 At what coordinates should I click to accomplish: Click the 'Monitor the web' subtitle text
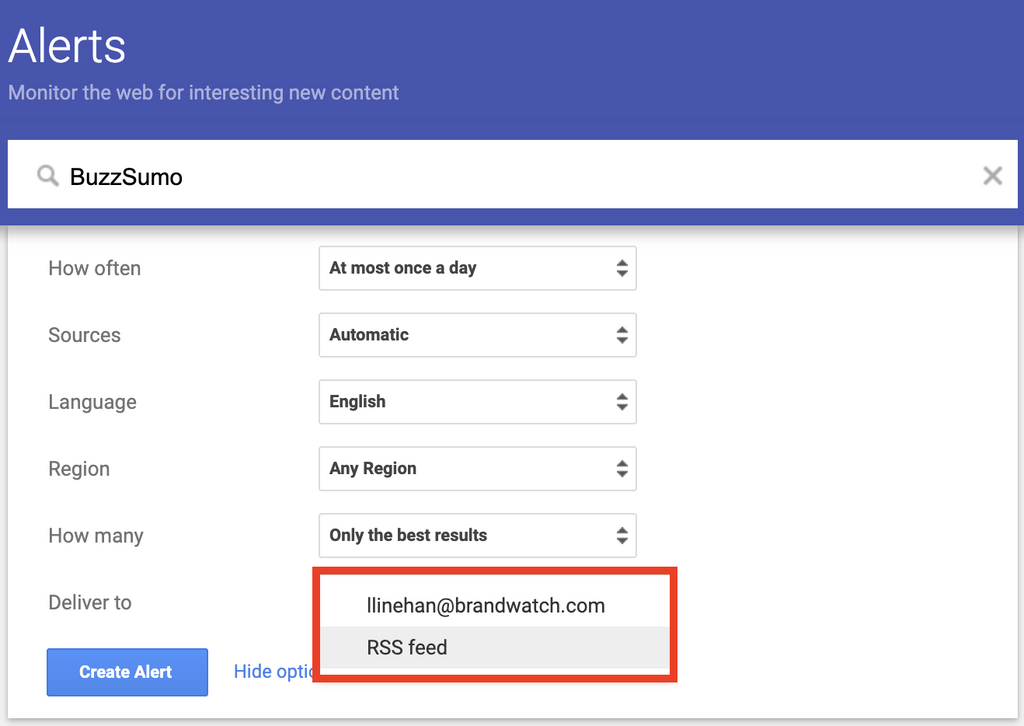coord(204,93)
